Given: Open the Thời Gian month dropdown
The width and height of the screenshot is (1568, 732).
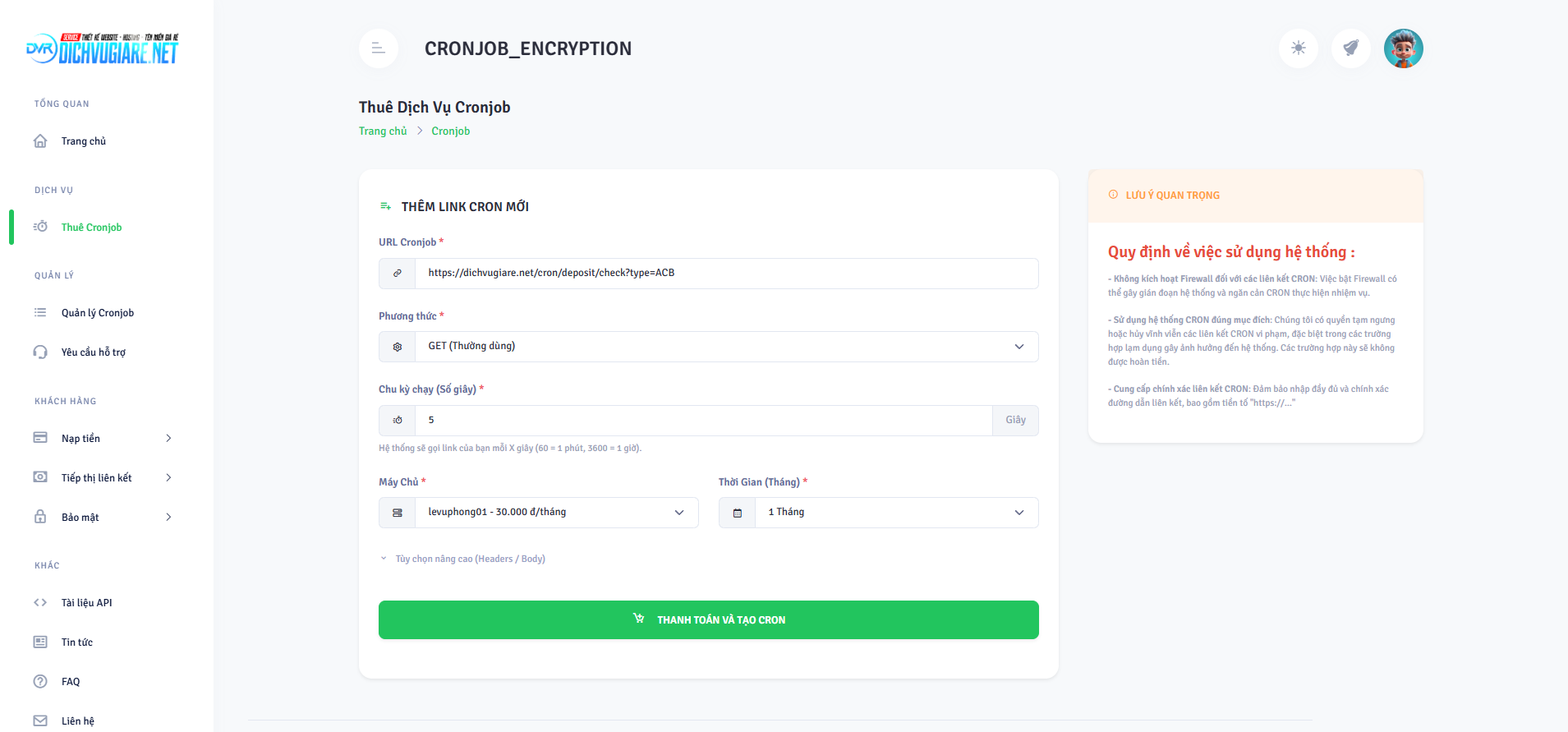Looking at the screenshot, I should pyautogui.click(x=896, y=513).
